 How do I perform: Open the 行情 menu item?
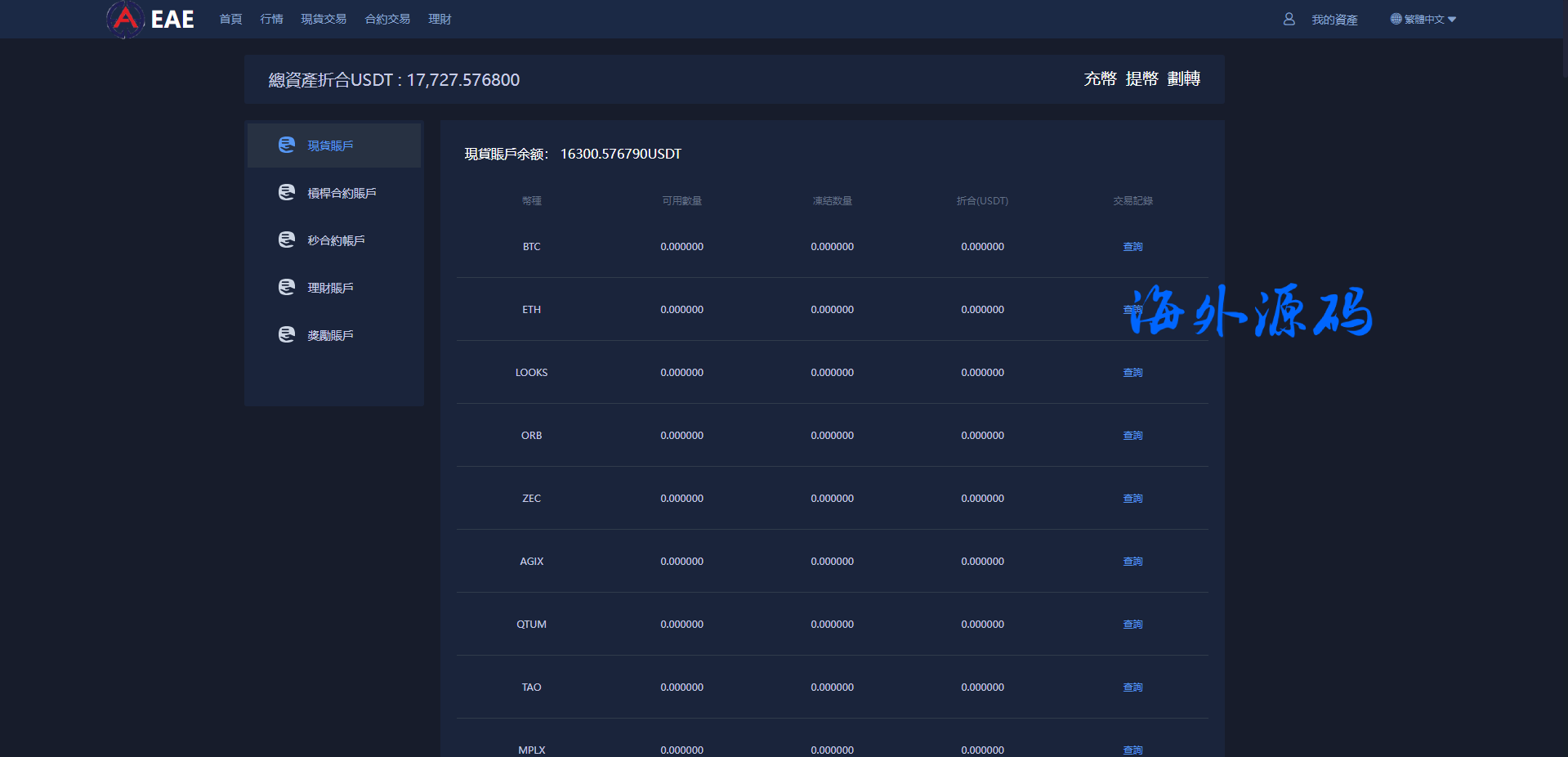(271, 19)
